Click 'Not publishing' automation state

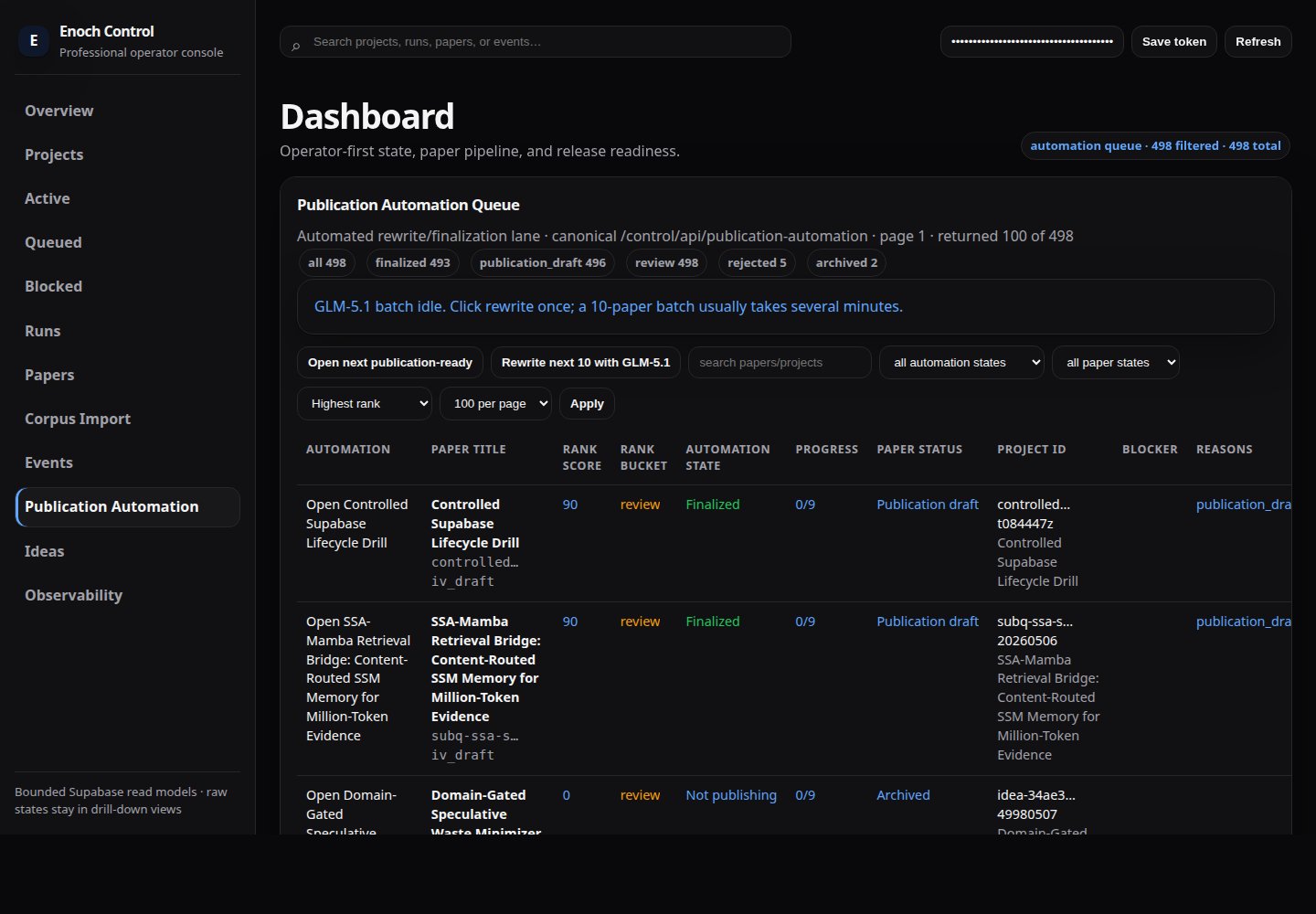point(731,795)
